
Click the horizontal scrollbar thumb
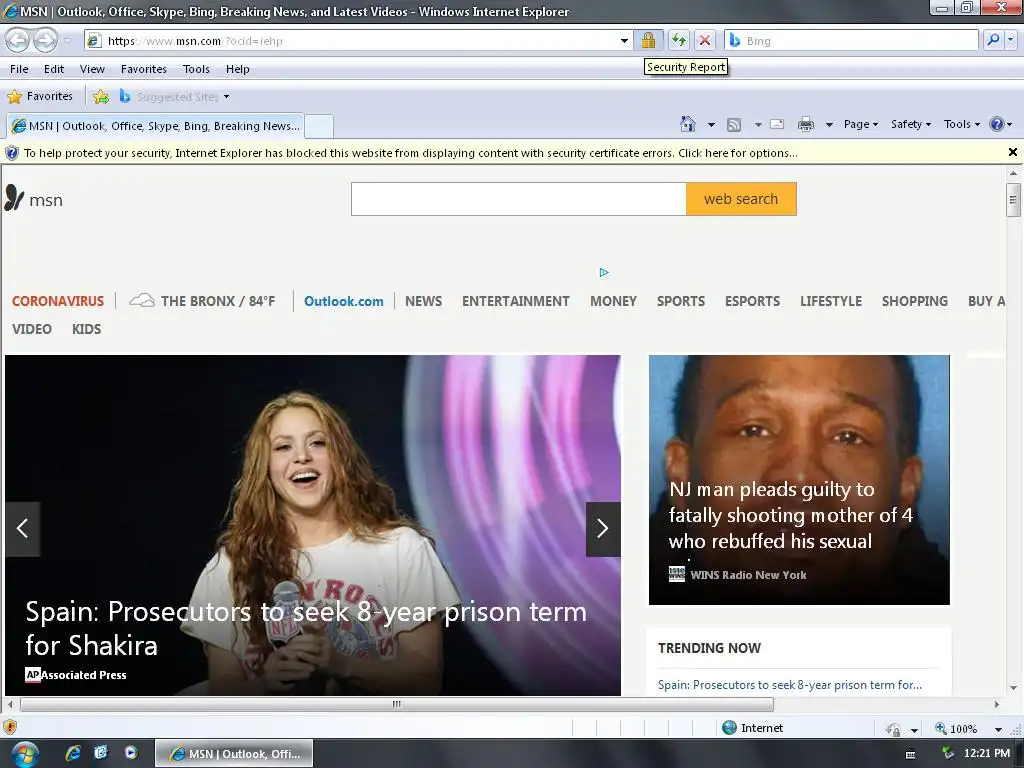(396, 704)
